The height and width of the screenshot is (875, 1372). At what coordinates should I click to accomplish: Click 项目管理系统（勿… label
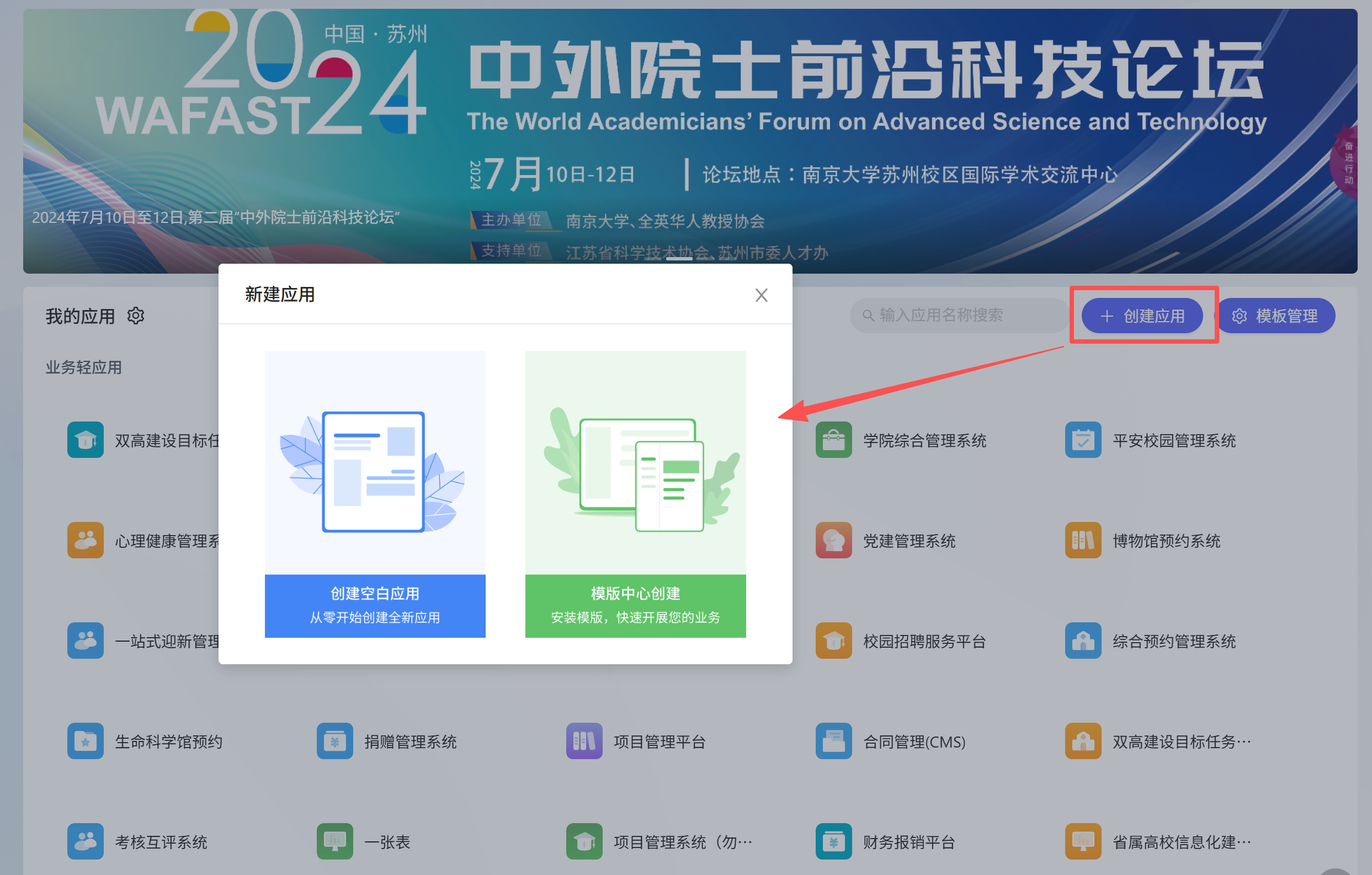coord(683,842)
